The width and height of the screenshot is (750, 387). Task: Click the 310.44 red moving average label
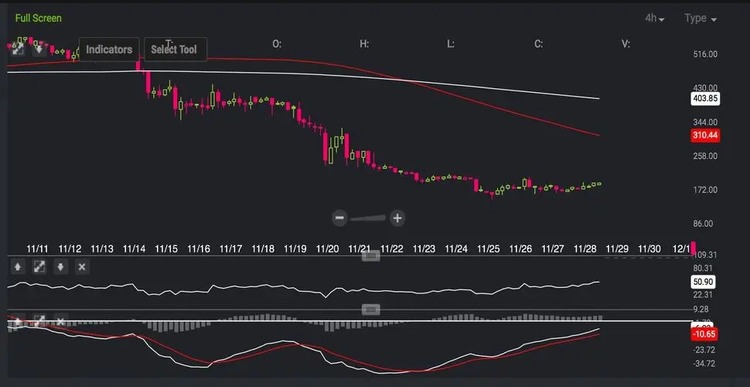705,135
